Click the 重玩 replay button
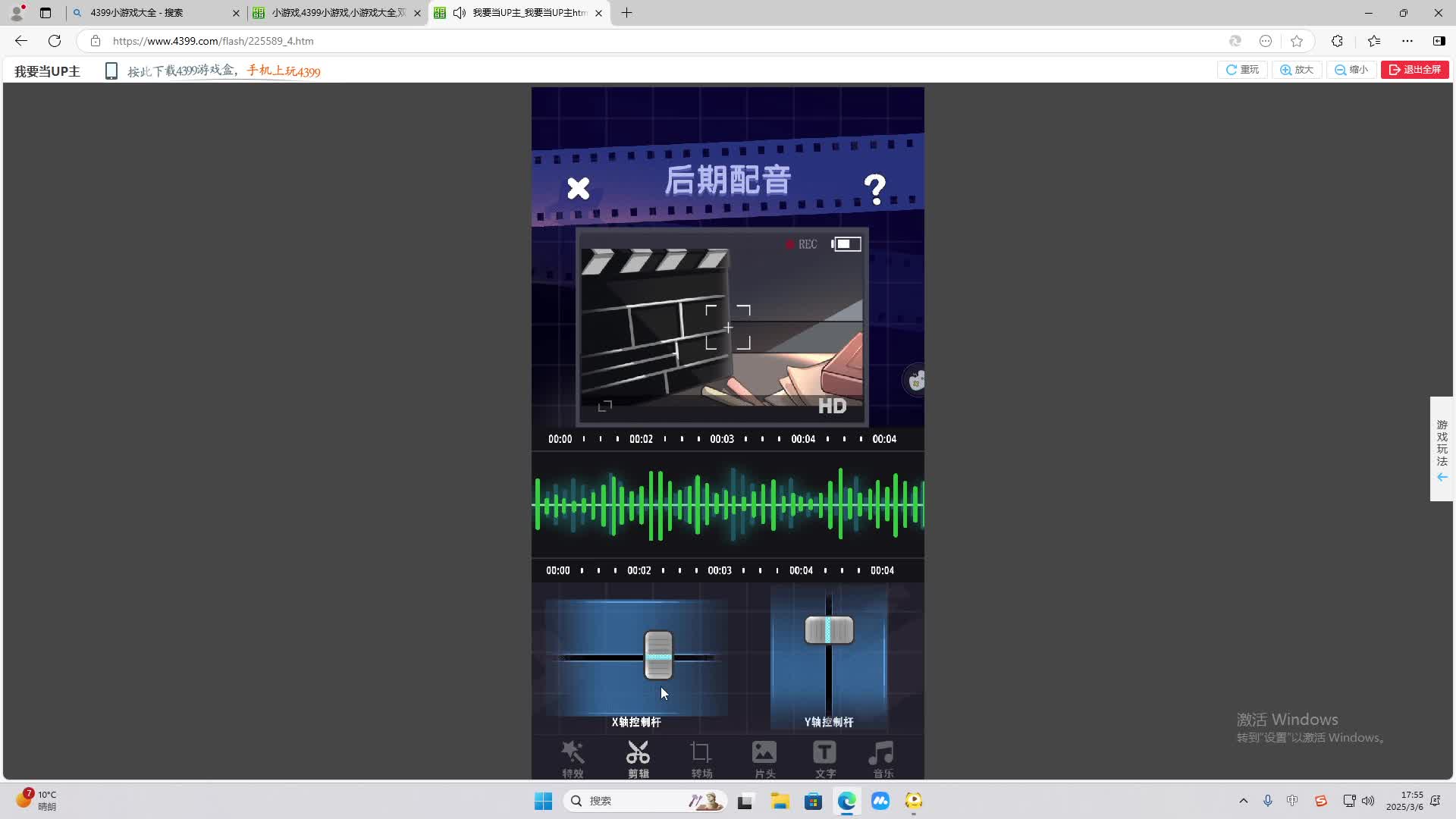1456x819 pixels. (x=1242, y=69)
